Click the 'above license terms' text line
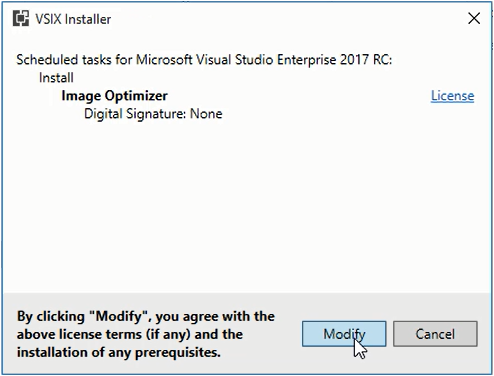 click(130, 334)
